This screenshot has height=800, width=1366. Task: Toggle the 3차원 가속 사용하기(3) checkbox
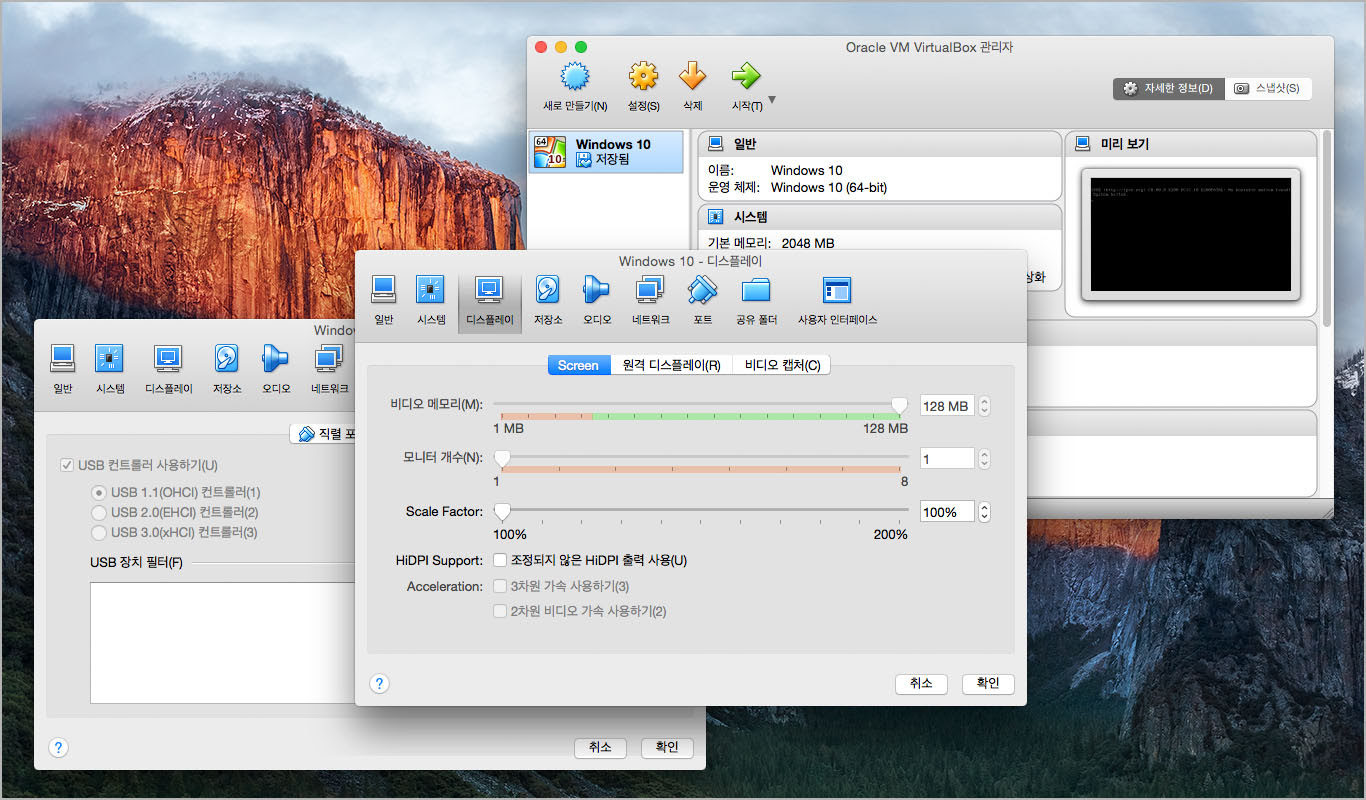[500, 586]
